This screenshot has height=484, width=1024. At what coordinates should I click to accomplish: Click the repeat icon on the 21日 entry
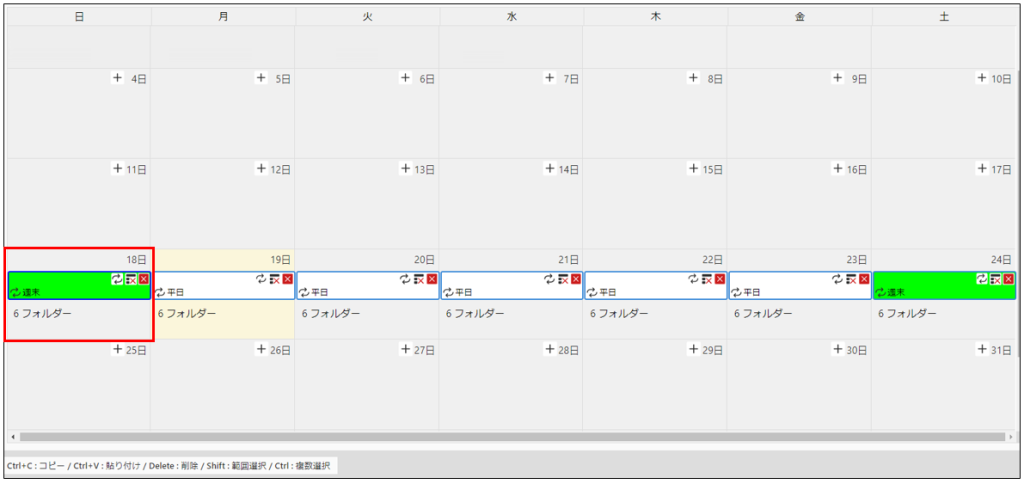(549, 279)
